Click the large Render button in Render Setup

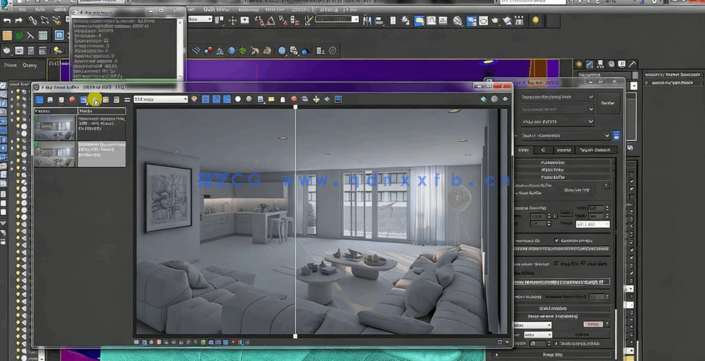607,103
